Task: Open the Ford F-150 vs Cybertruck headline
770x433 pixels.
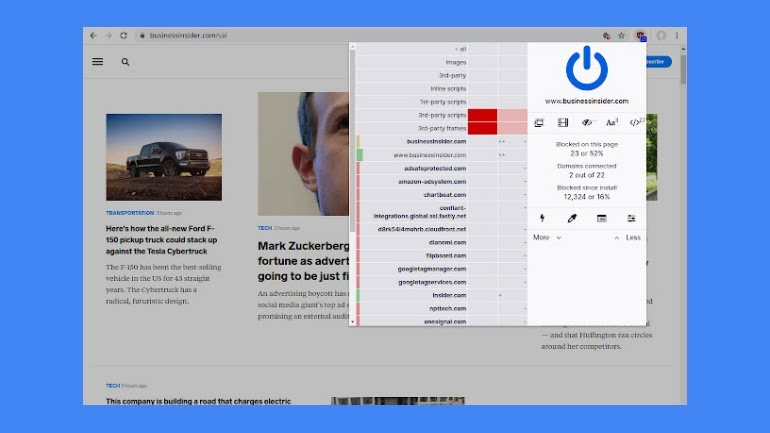Action: click(x=161, y=240)
